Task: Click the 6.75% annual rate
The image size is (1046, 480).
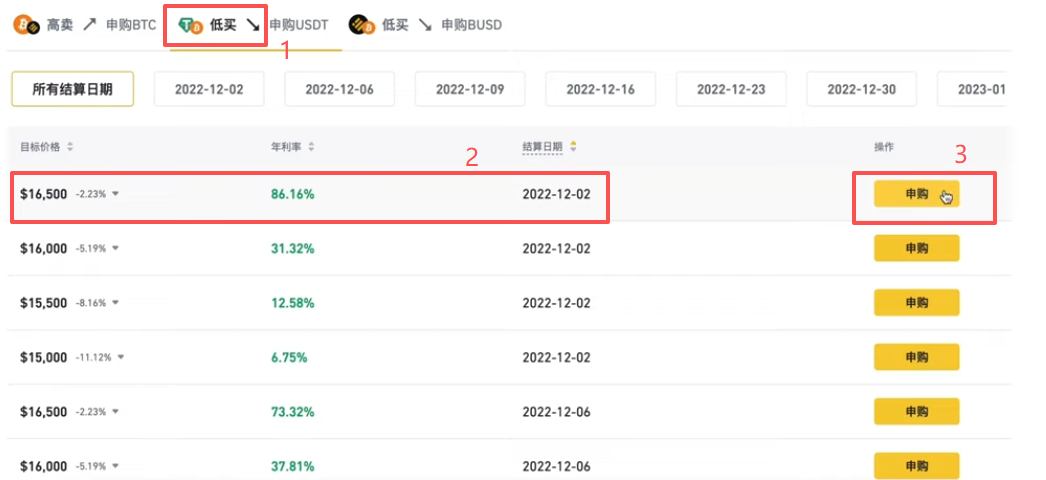Action: click(x=289, y=357)
